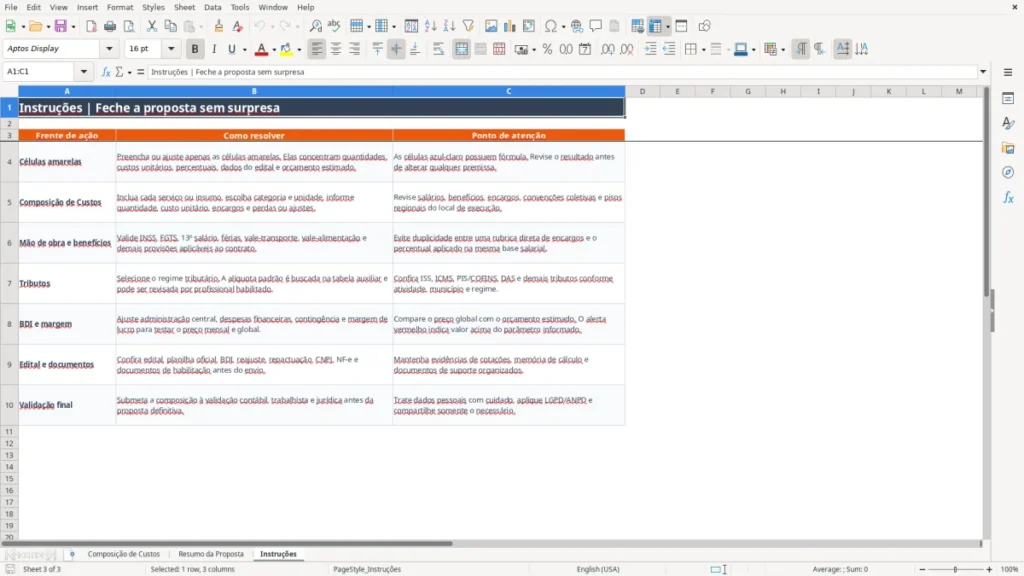
Task: Open the Sum function dropdown arrow
Action: tap(129, 72)
